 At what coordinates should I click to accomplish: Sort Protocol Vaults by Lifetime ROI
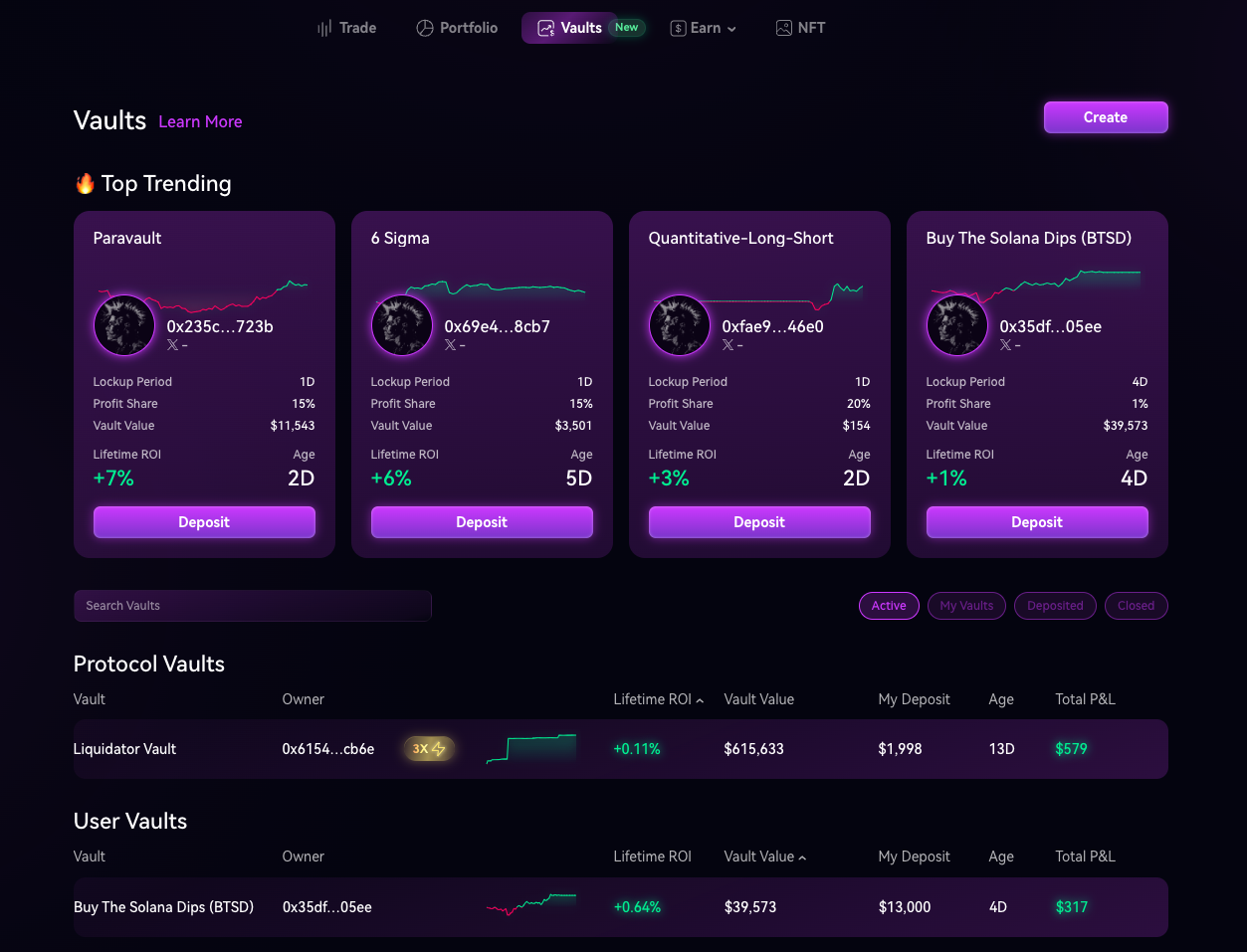659,699
